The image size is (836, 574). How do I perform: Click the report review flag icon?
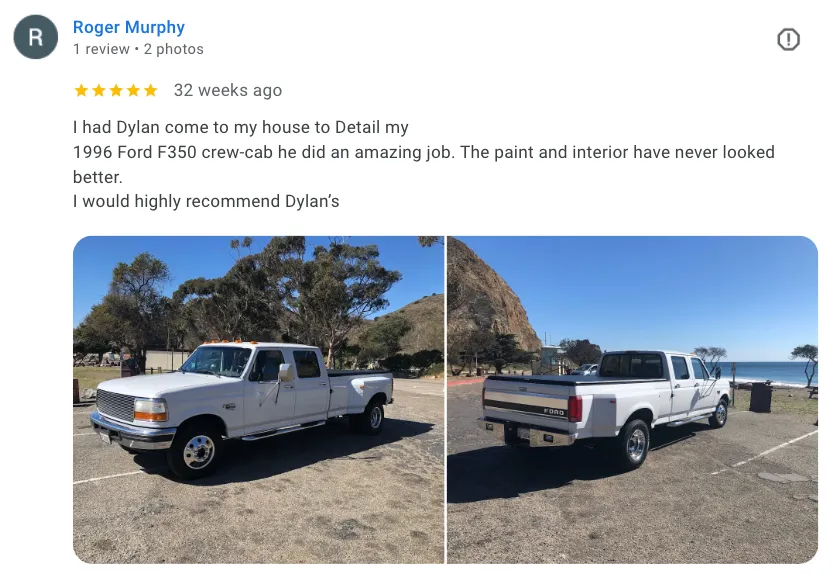pos(788,39)
